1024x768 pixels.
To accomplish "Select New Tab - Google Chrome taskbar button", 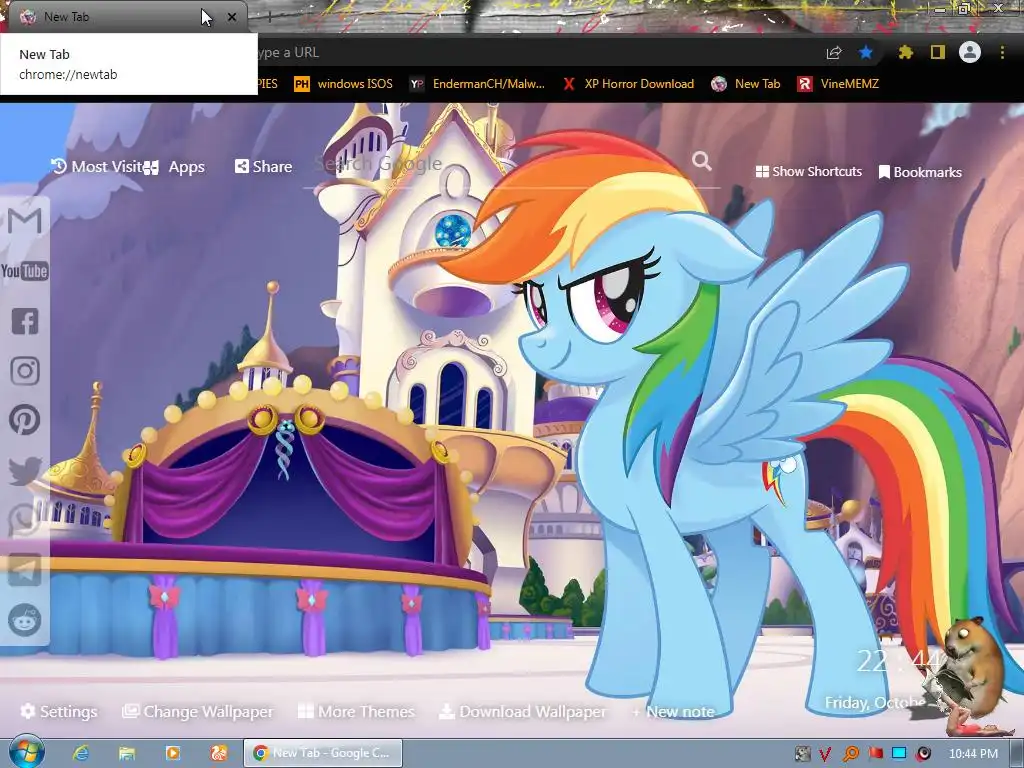I will (x=323, y=753).
